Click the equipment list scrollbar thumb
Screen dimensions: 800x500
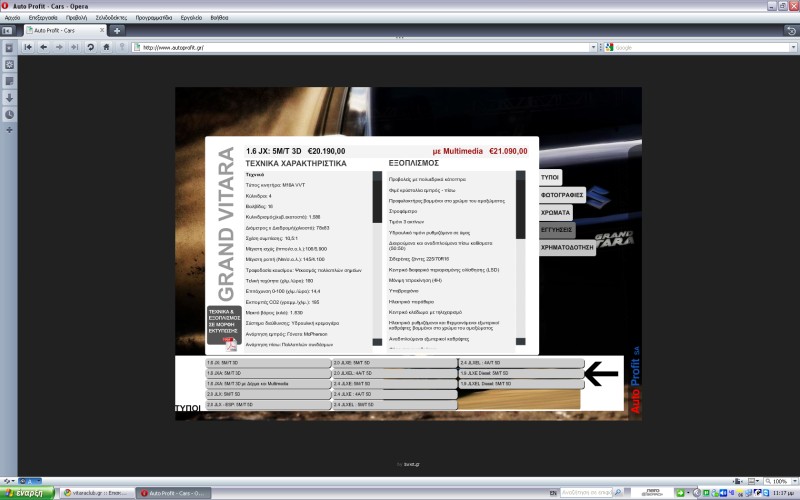click(520, 209)
